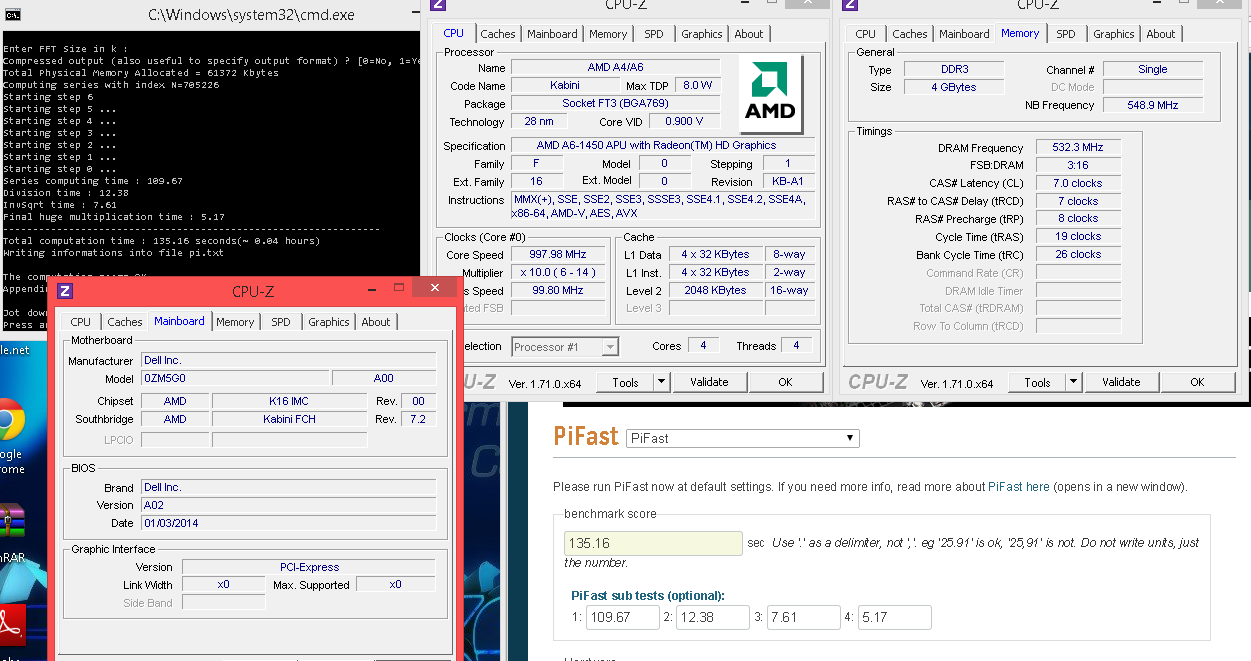
Task: Click the CPU-Z icon in Mainboard window title bar
Action: (65, 291)
